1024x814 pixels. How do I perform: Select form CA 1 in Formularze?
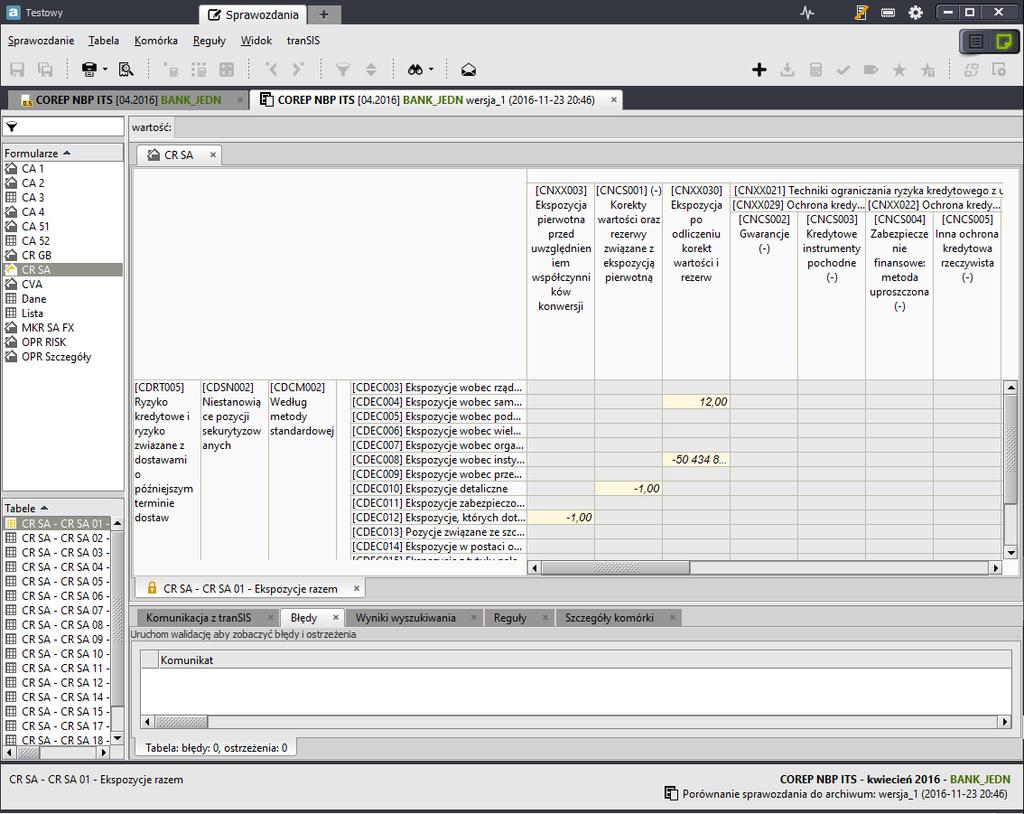click(x=33, y=169)
